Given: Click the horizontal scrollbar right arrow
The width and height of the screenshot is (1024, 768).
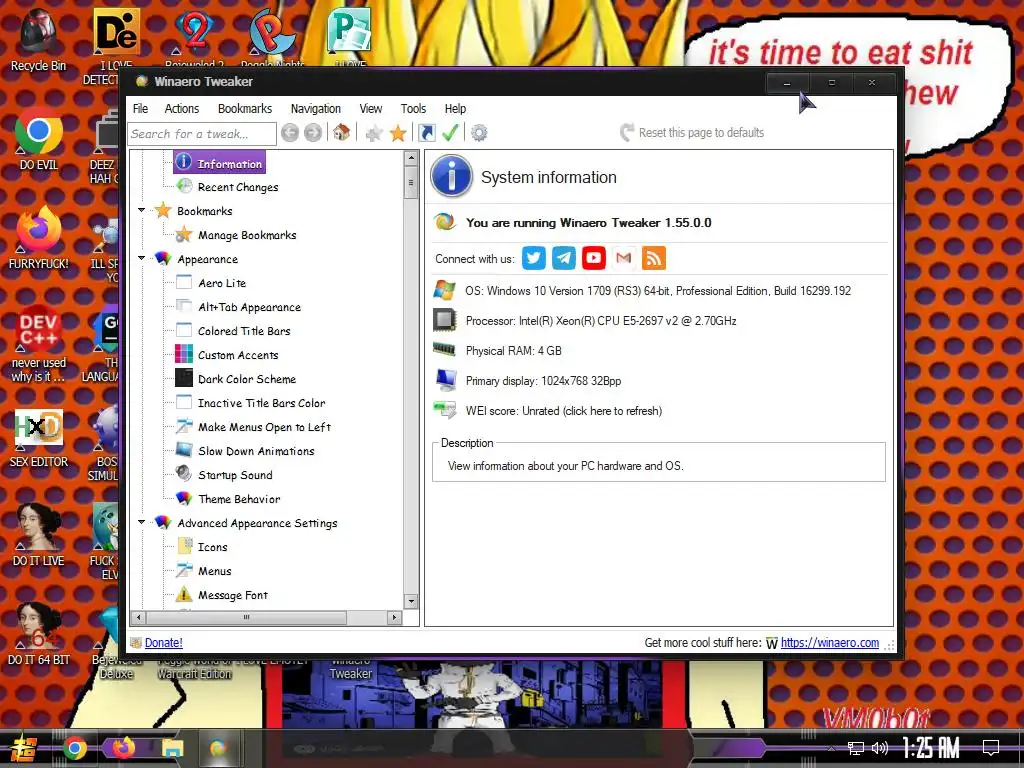Looking at the screenshot, I should 394,617.
